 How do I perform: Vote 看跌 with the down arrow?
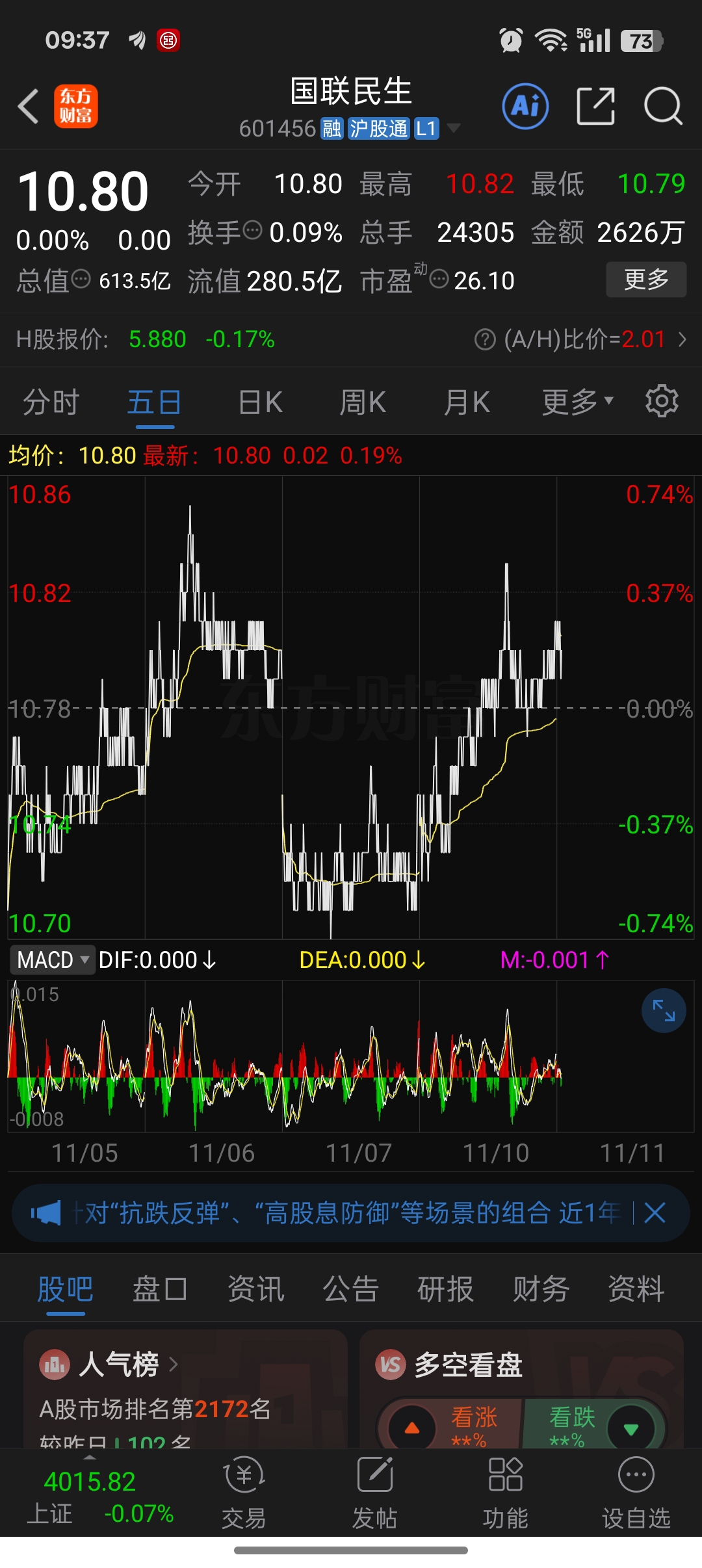[630, 1428]
